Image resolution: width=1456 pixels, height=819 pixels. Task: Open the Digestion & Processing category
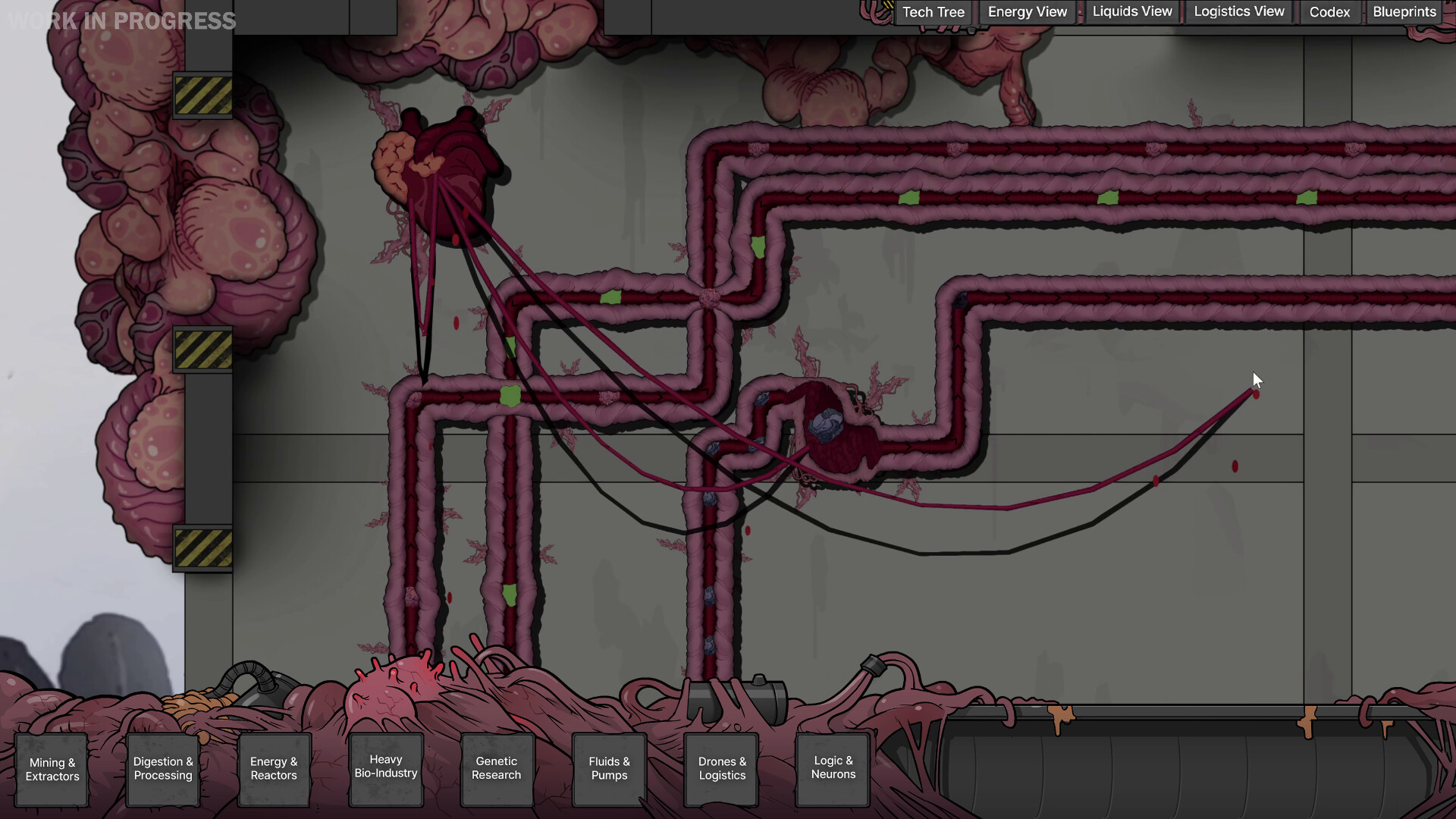click(162, 768)
